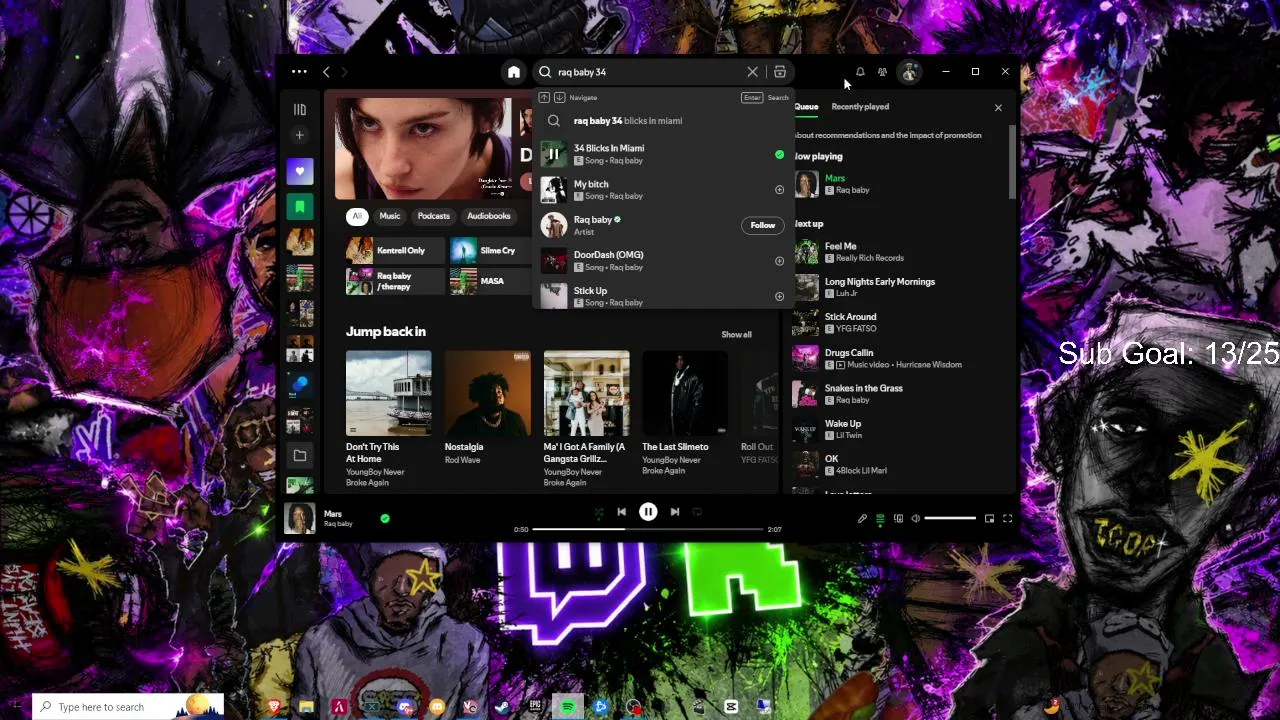Open the lyrics microphone icon

(862, 519)
